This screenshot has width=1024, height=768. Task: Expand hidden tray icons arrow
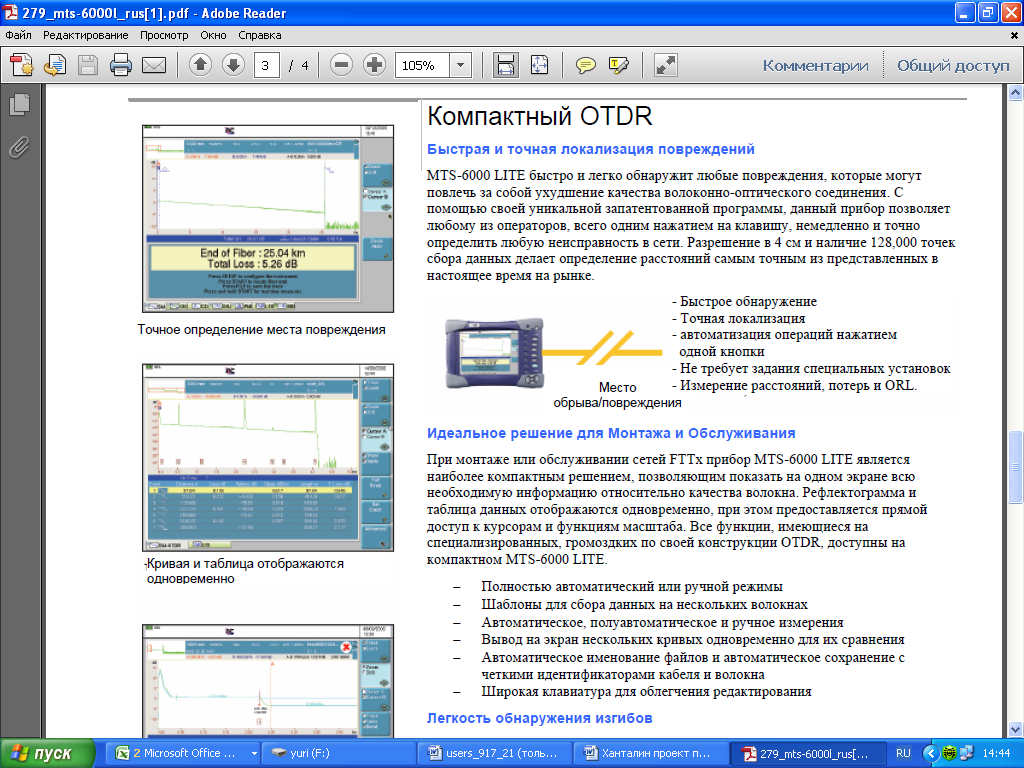tap(931, 753)
